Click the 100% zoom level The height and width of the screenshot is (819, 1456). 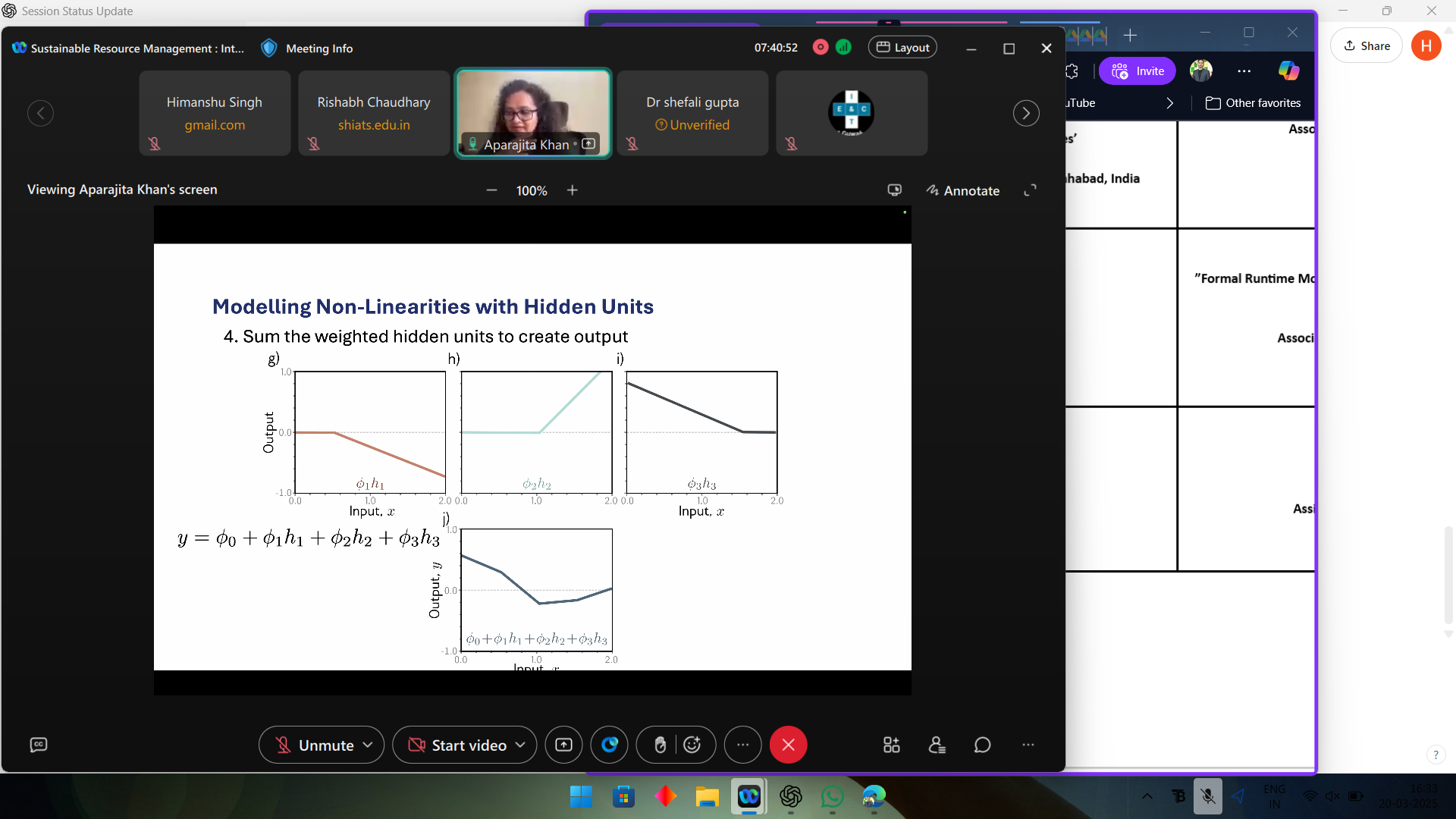[x=532, y=191]
